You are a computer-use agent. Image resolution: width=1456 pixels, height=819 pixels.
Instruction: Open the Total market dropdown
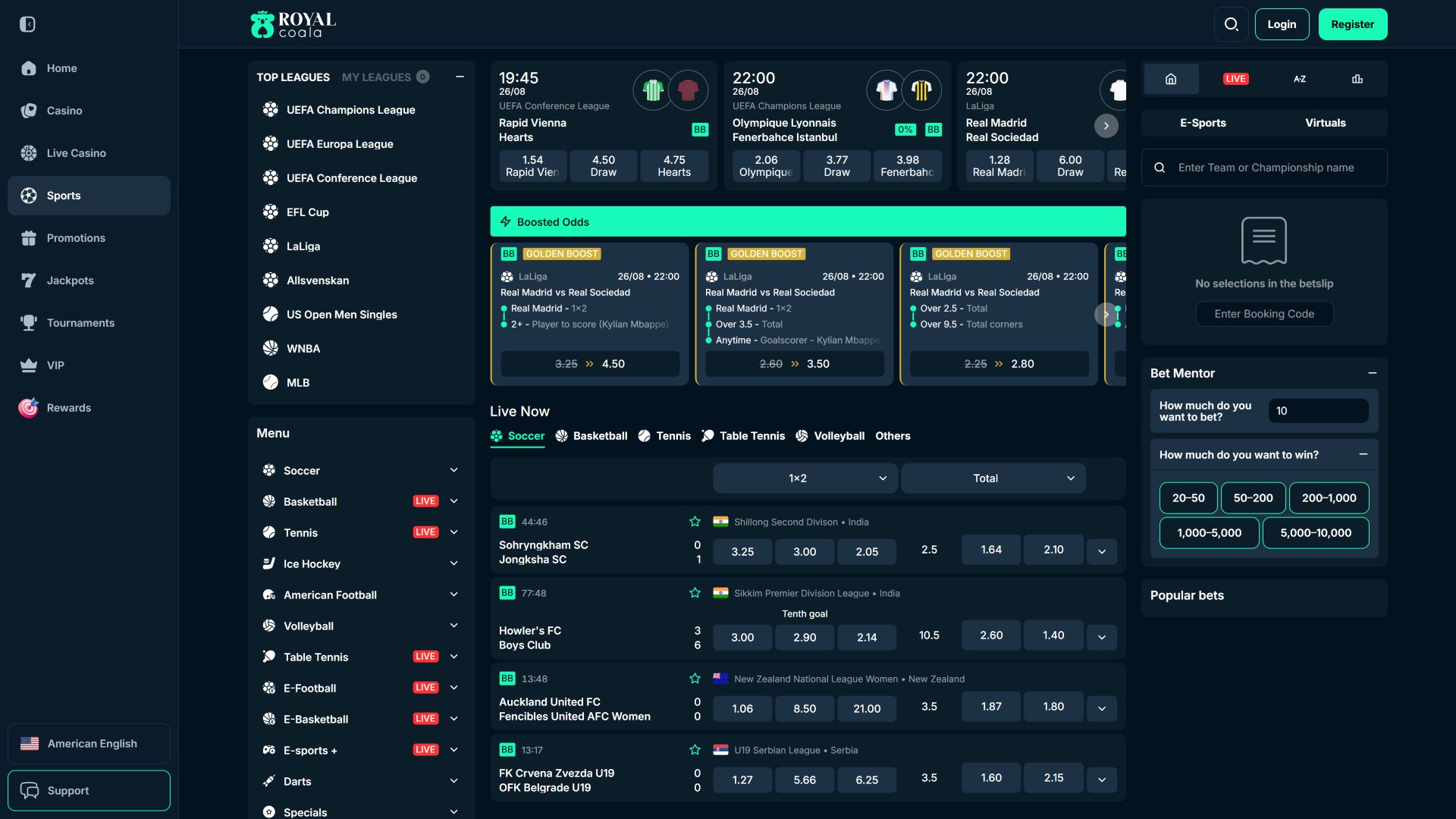tap(993, 479)
